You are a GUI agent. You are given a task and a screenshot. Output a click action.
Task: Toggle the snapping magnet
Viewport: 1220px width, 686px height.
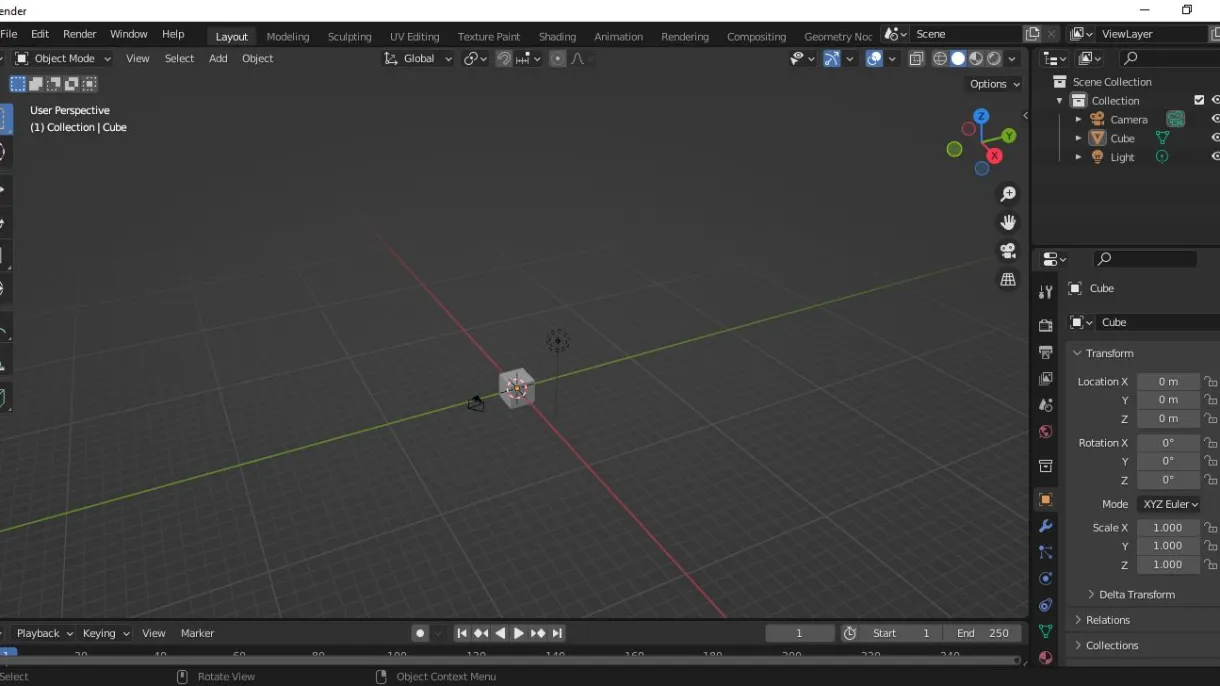pos(505,59)
